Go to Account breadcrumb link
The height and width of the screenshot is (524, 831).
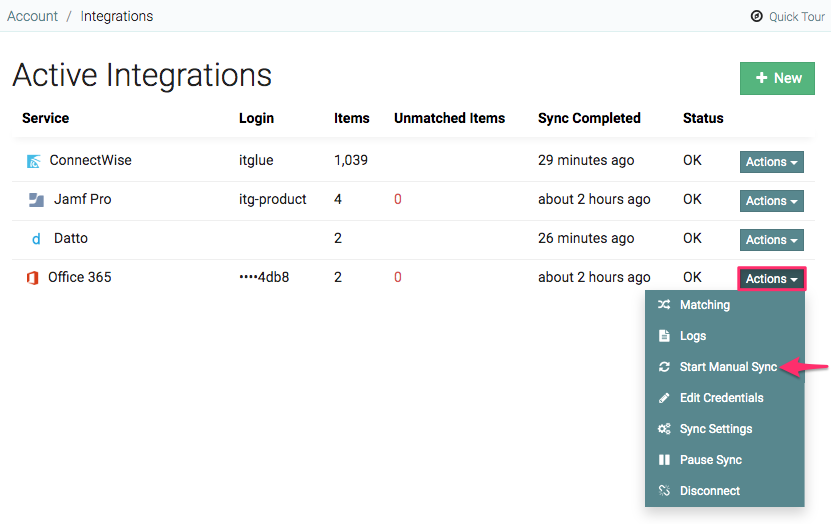[32, 16]
